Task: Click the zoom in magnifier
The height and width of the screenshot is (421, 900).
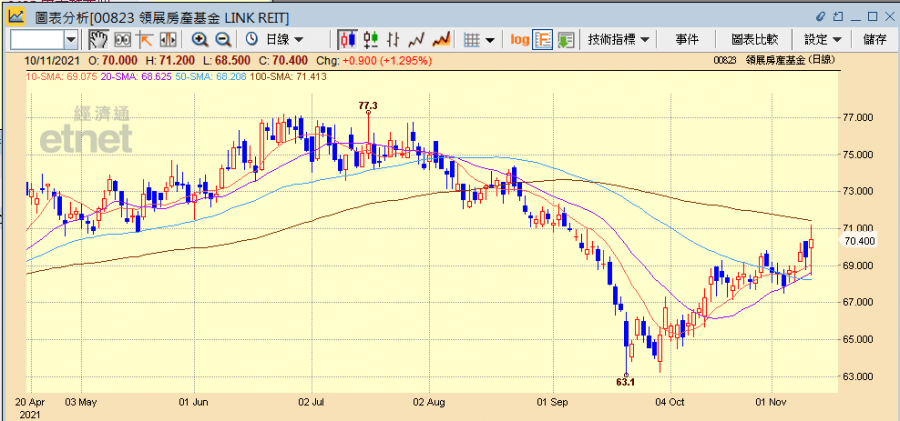Action: (200, 39)
